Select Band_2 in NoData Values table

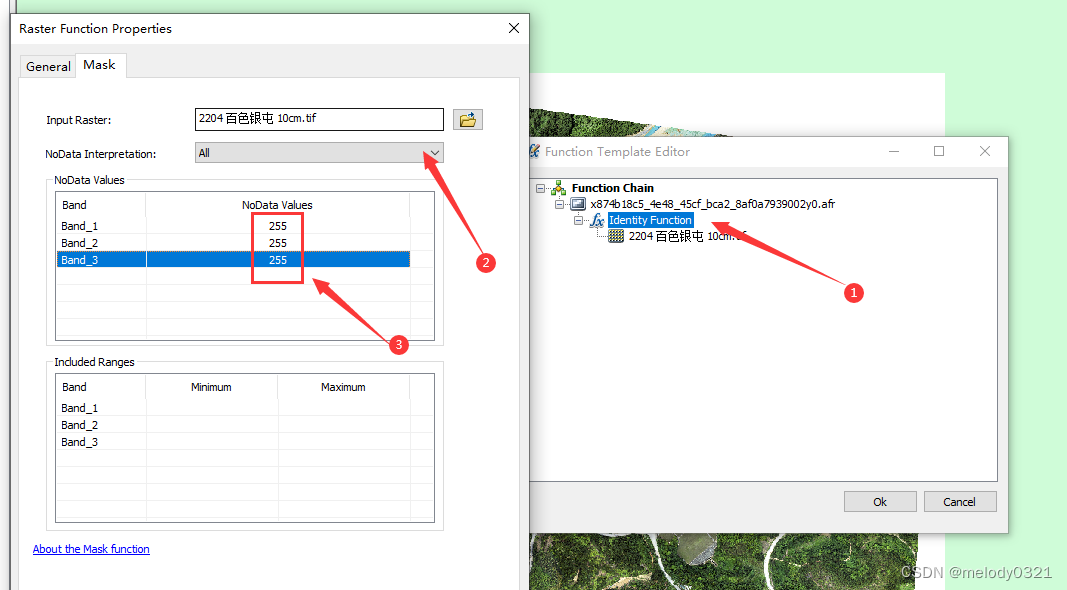tap(80, 243)
